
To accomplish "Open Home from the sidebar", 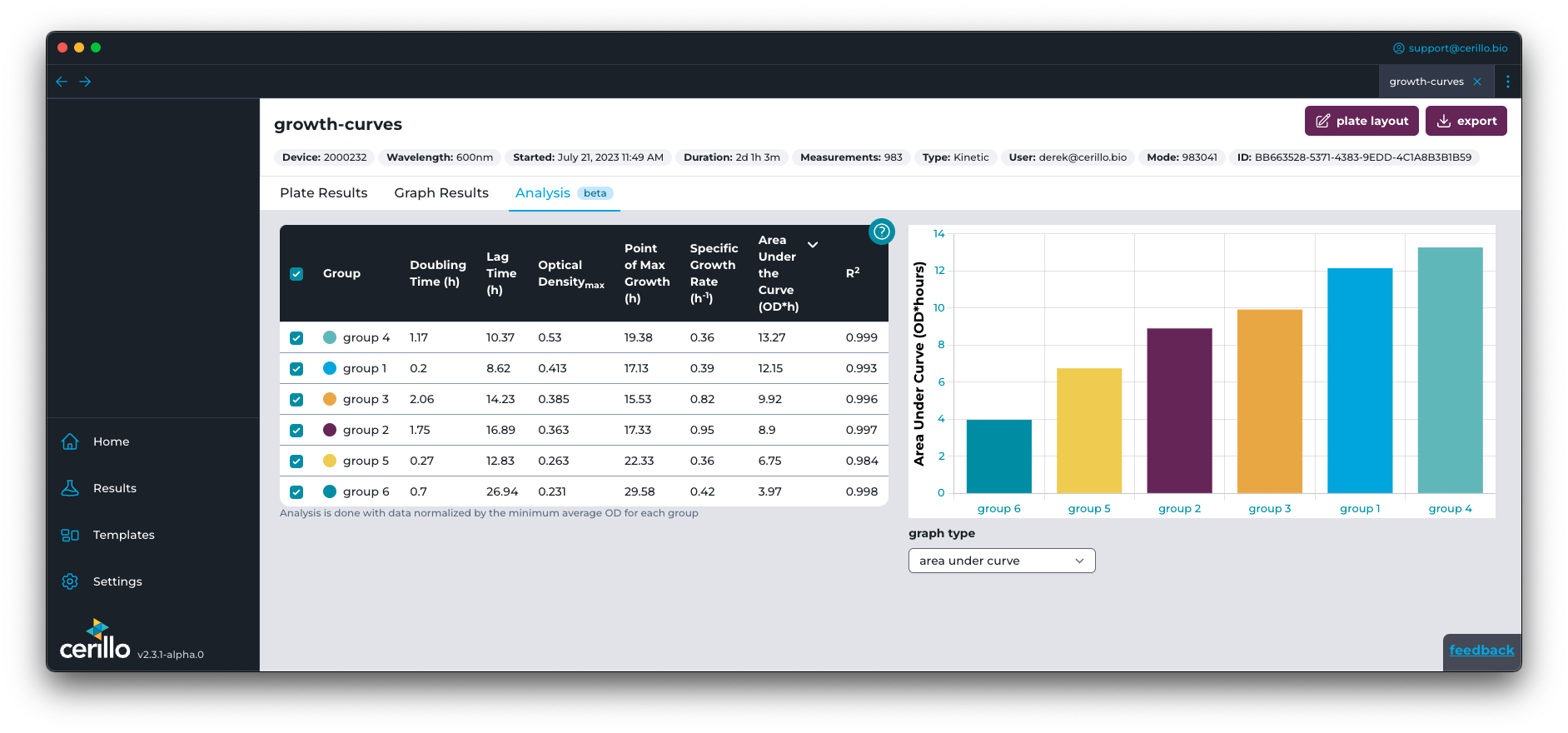I will tap(111, 441).
